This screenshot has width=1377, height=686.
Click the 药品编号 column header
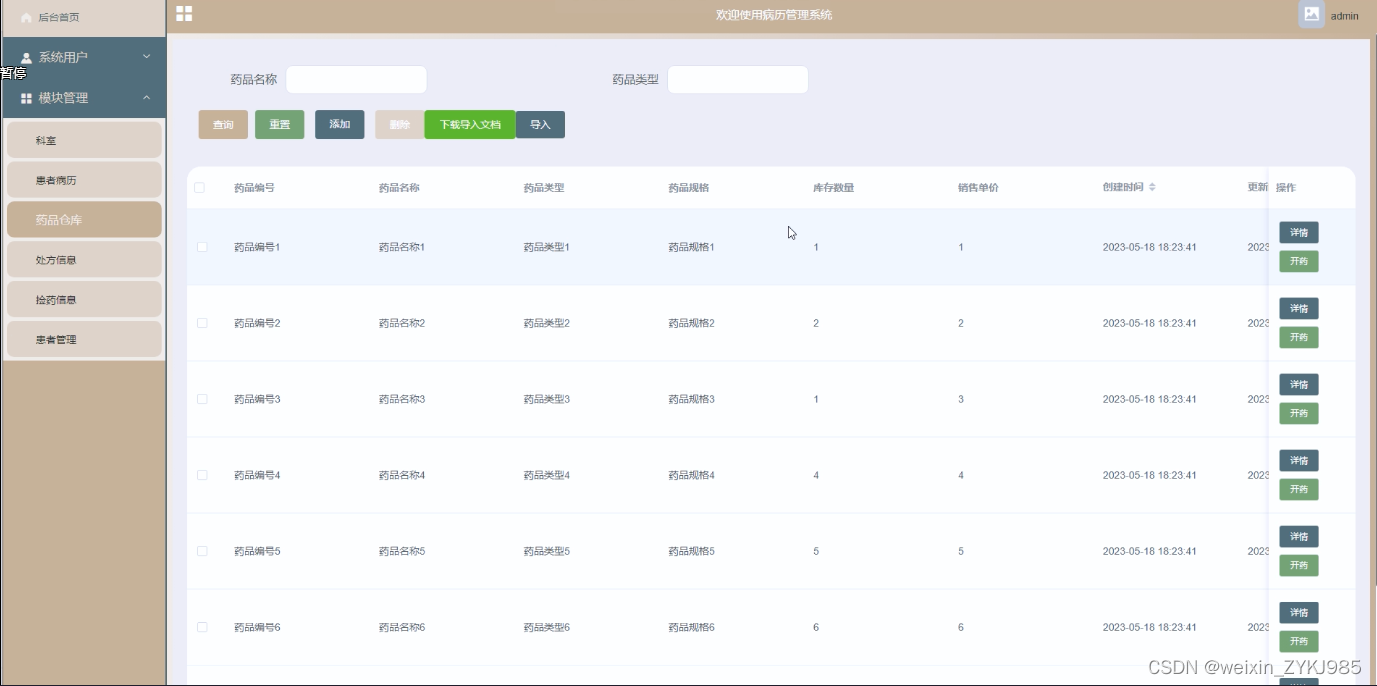(x=254, y=187)
